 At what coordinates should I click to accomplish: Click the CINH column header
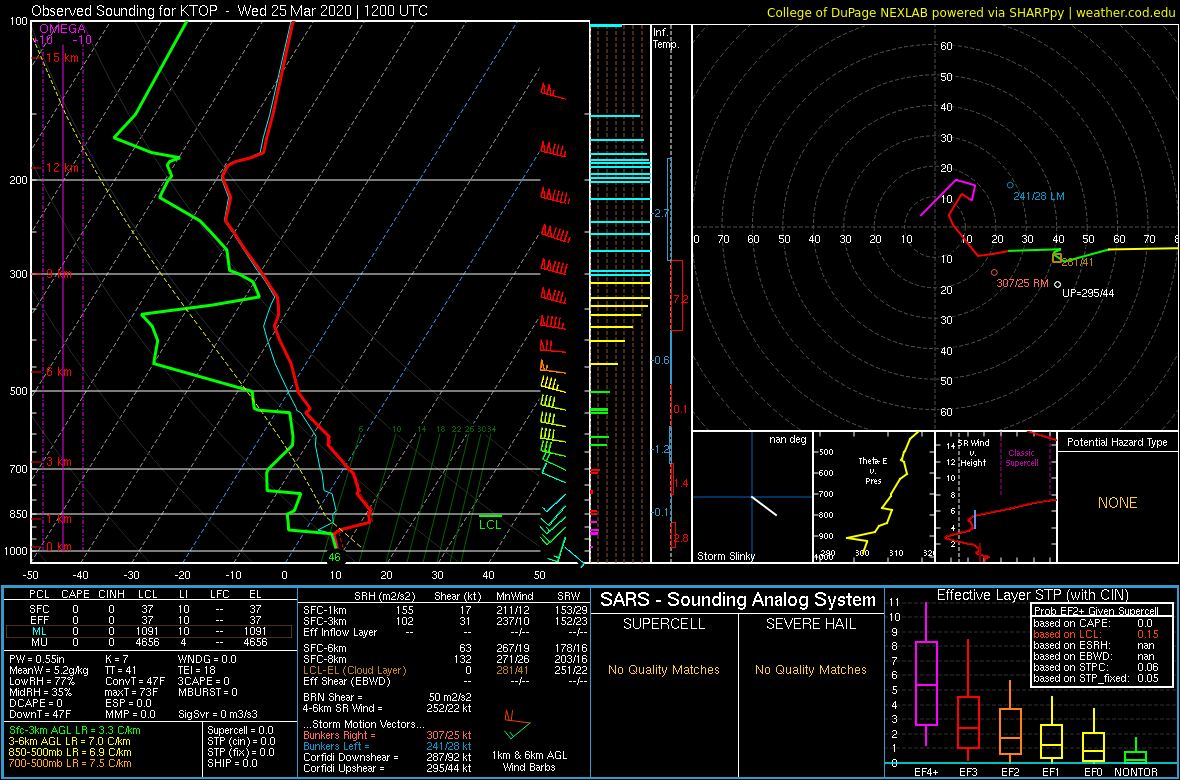click(113, 595)
